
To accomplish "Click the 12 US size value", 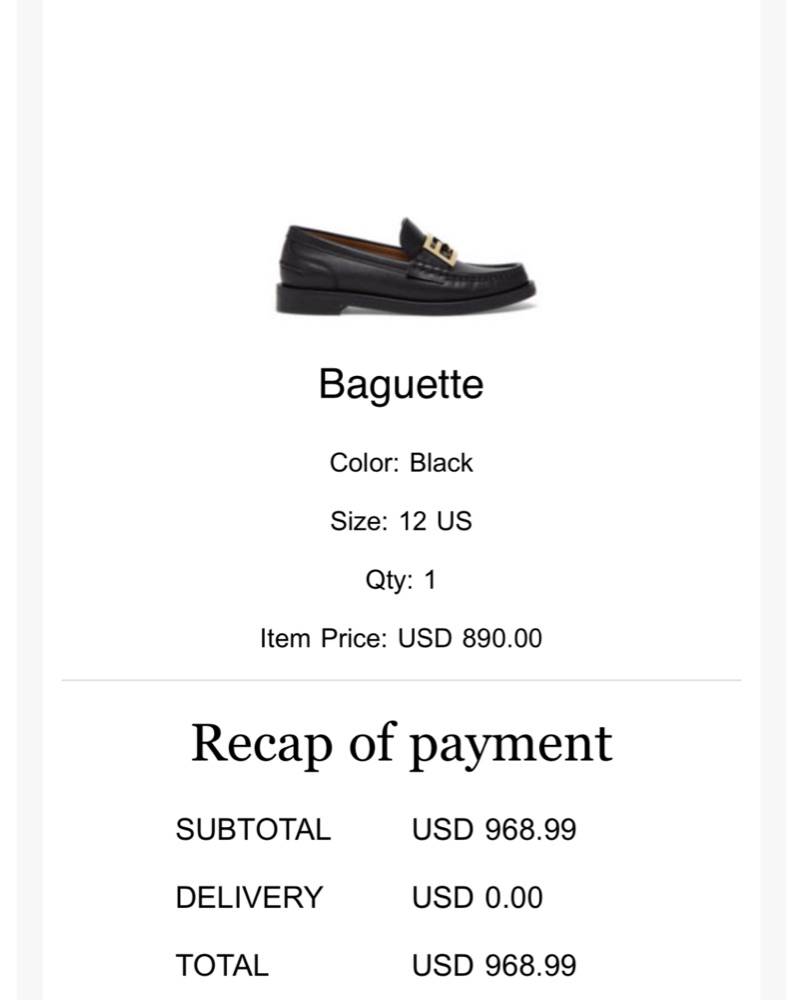I will tap(435, 521).
